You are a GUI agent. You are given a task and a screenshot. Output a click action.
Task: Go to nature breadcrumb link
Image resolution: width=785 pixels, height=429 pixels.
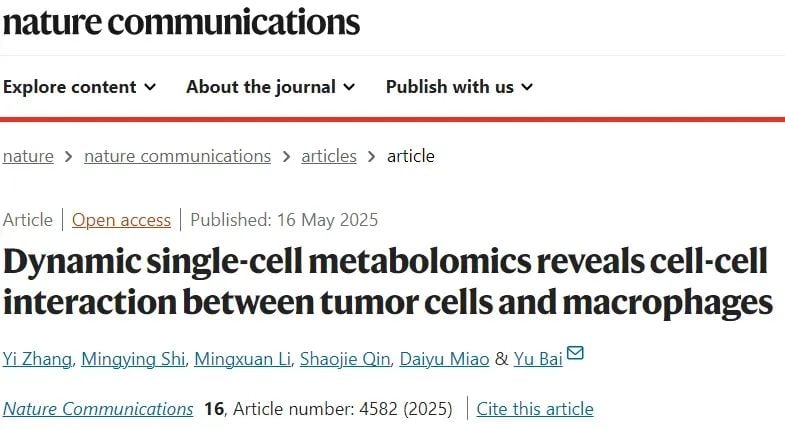(x=28, y=156)
